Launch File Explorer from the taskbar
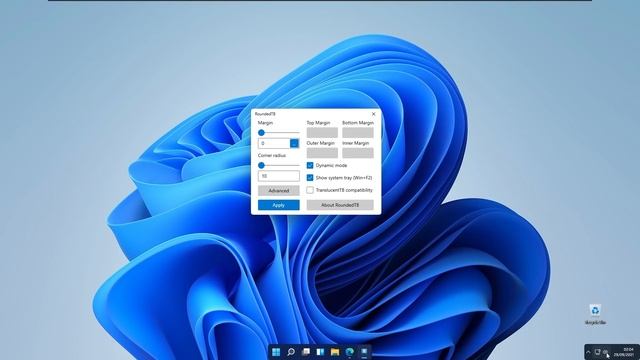This screenshot has width=640, height=360. tap(335, 352)
